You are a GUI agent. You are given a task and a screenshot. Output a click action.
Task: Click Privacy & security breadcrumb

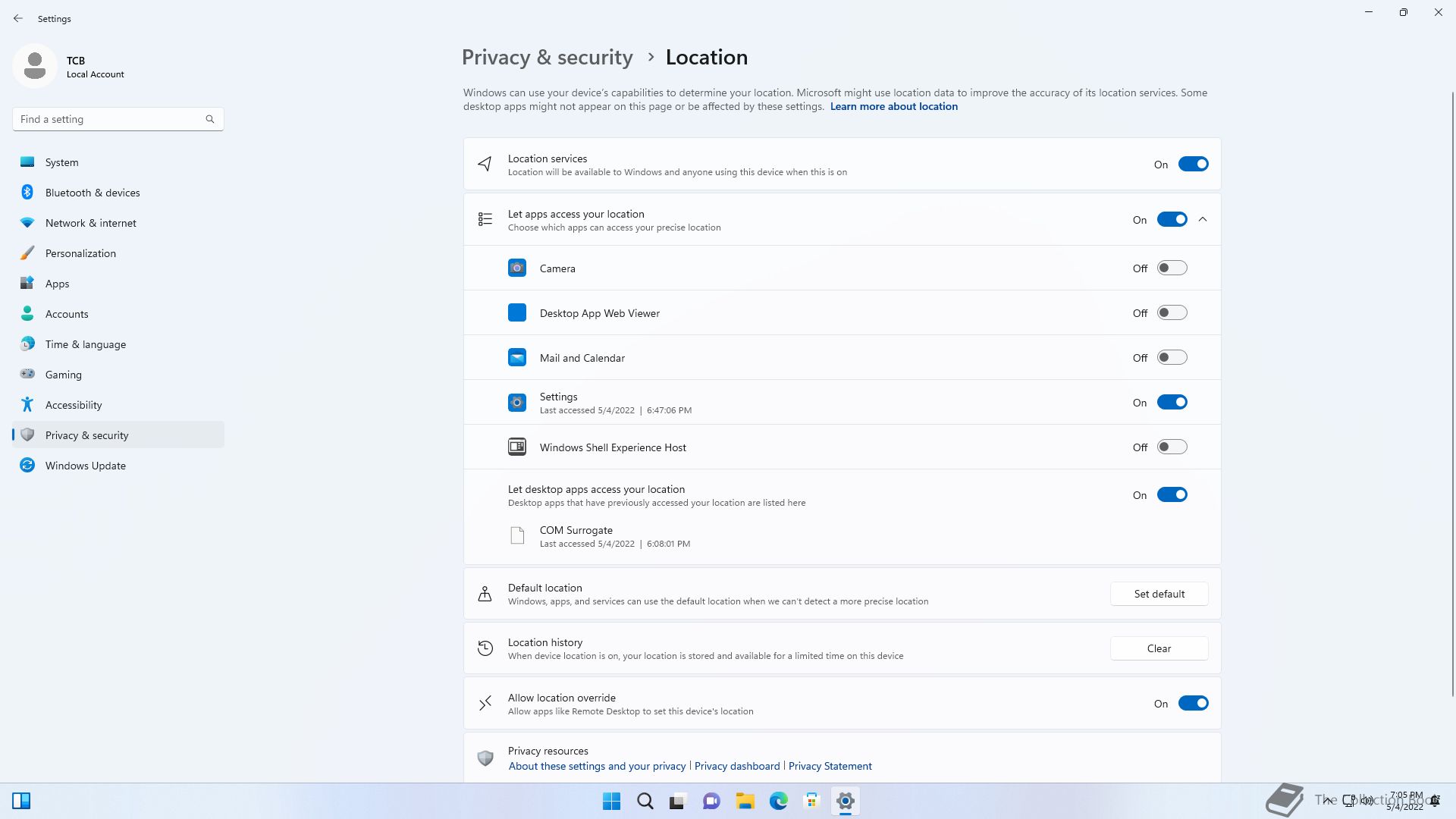tap(547, 58)
